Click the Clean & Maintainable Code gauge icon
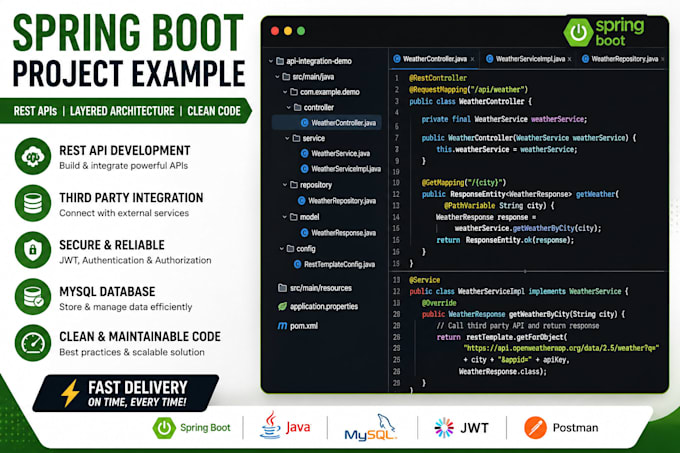This screenshot has width=680, height=453. [33, 343]
